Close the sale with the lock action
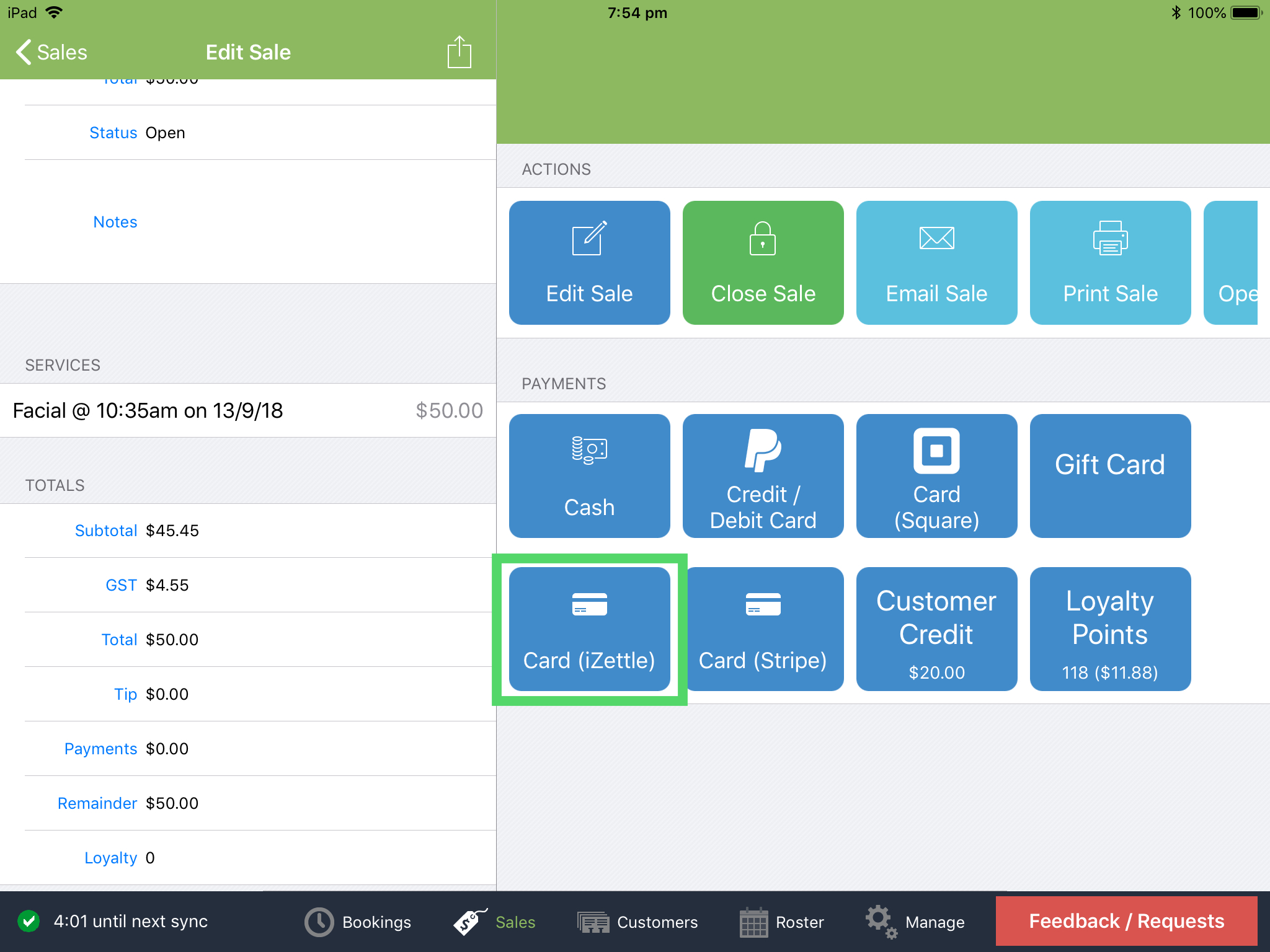This screenshot has width=1270, height=952. tap(763, 263)
